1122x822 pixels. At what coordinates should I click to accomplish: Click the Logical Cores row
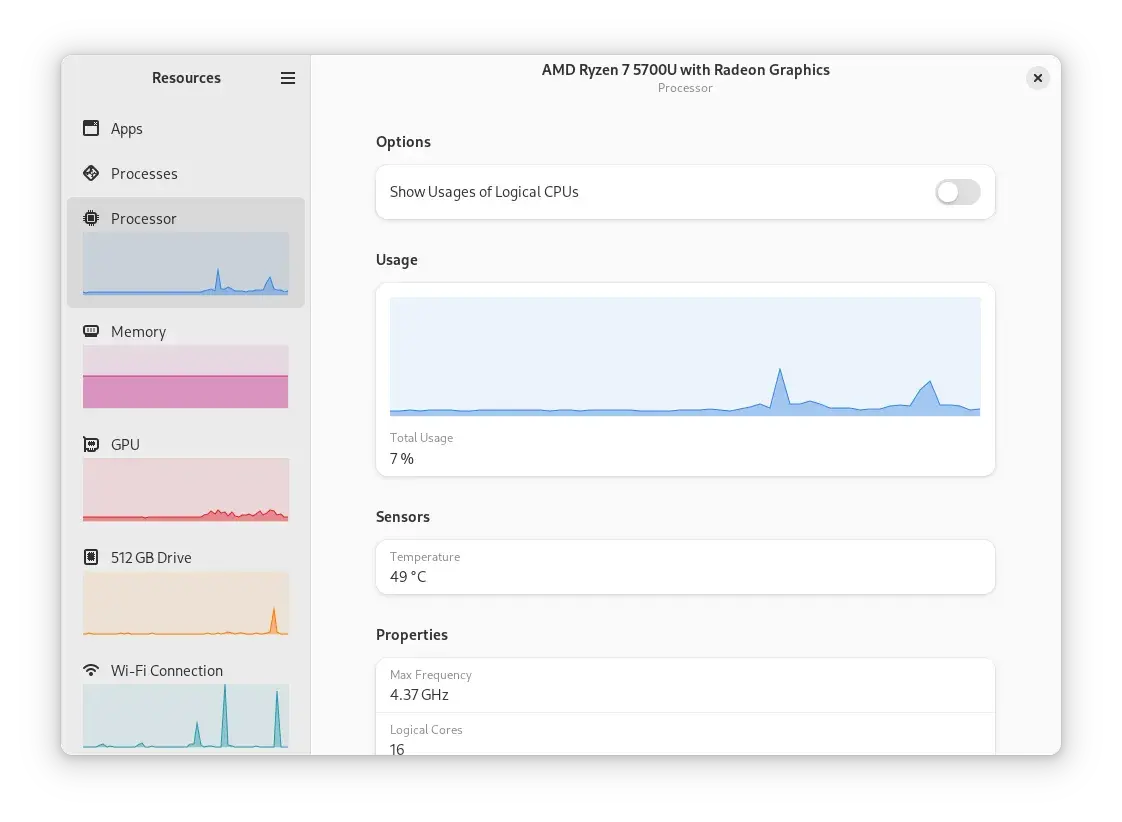coord(685,740)
